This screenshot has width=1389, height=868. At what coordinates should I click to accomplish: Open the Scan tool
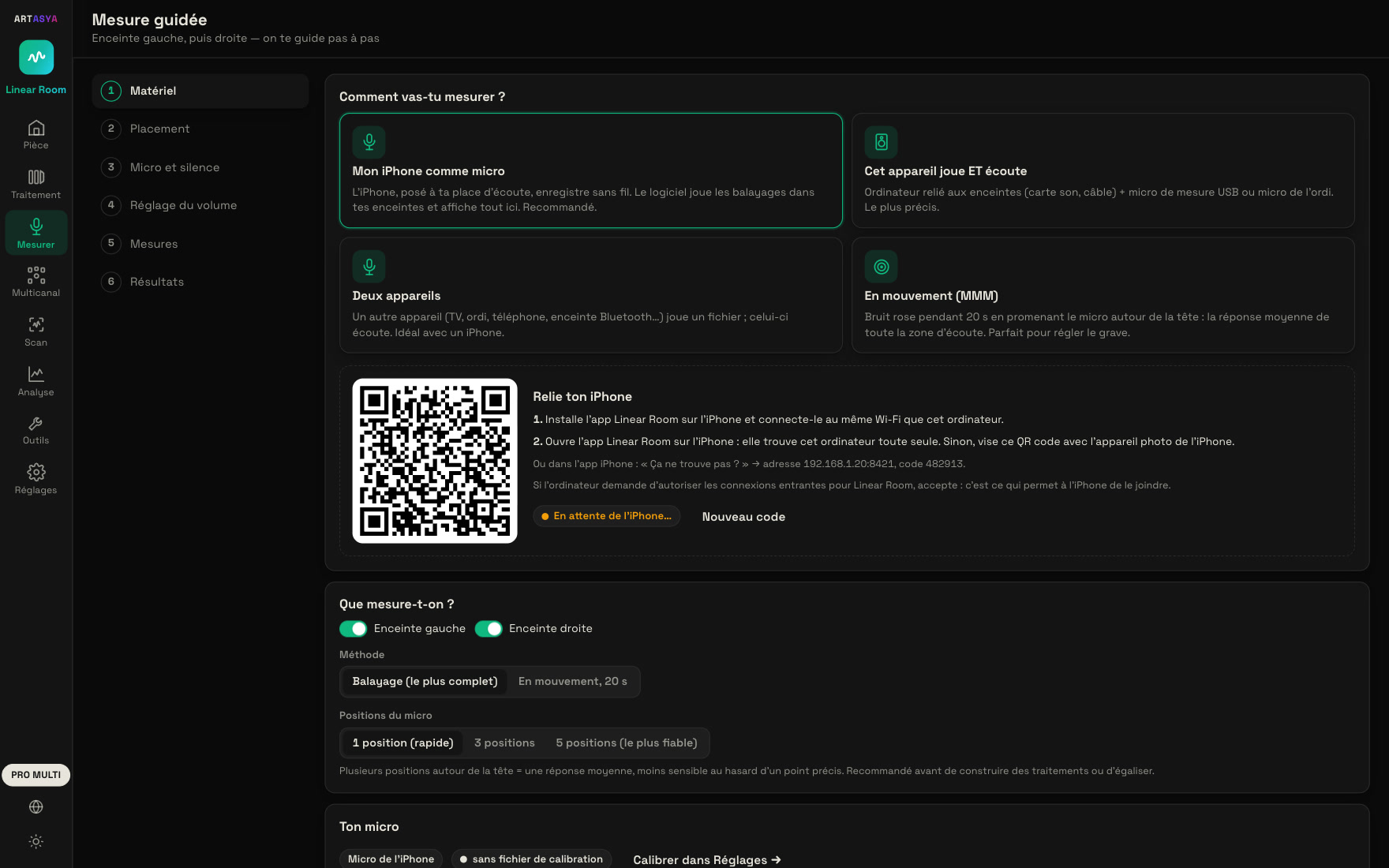36,331
